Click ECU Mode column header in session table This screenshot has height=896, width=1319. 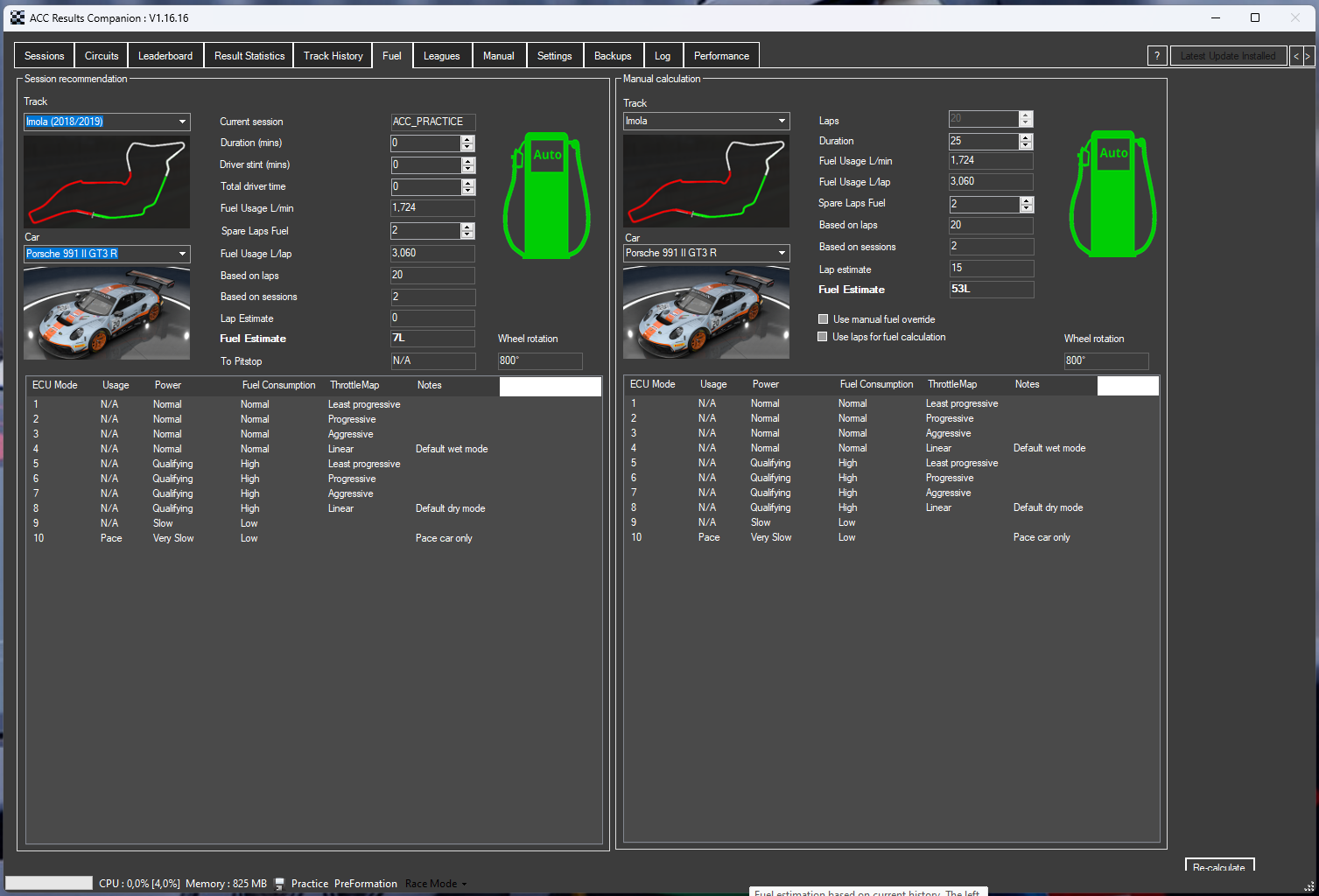pyautogui.click(x=55, y=385)
